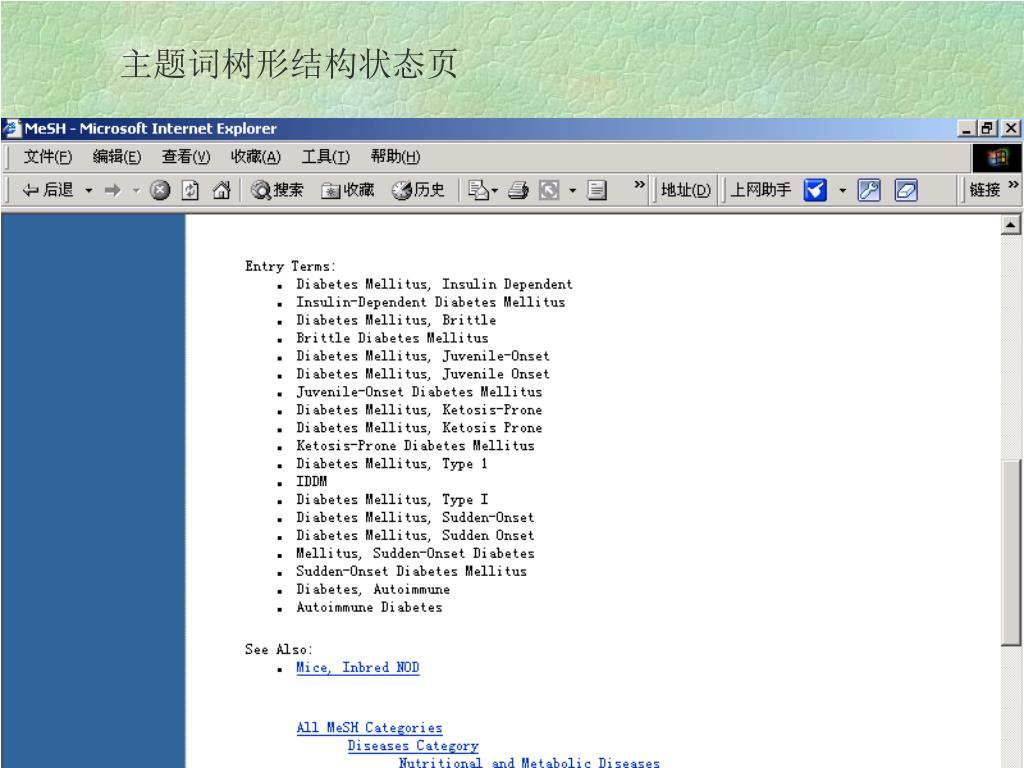Open the 收藏(A) menu

click(255, 157)
